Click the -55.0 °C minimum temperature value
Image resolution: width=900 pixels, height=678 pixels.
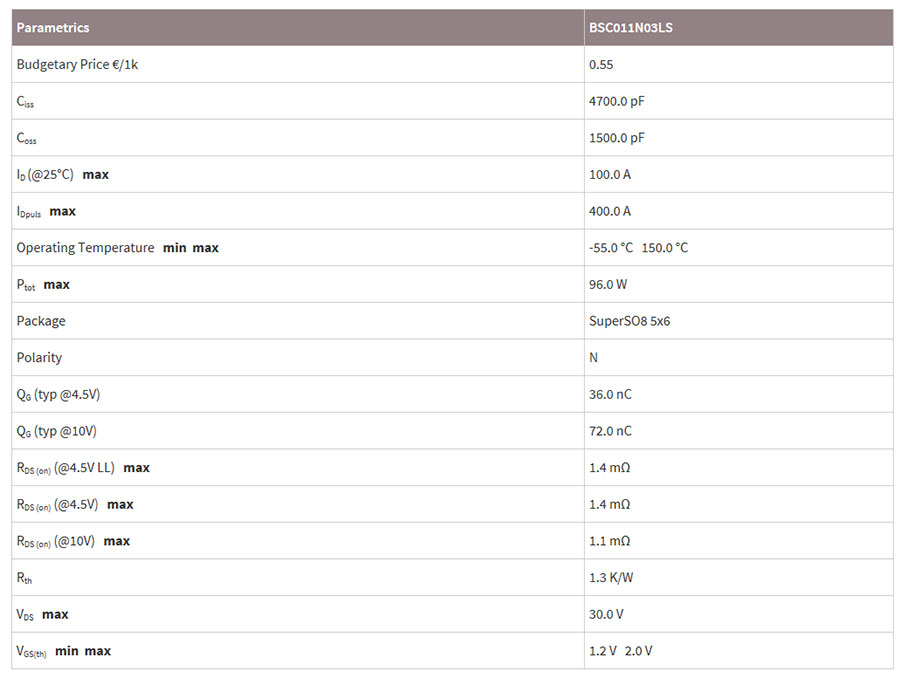click(x=611, y=248)
